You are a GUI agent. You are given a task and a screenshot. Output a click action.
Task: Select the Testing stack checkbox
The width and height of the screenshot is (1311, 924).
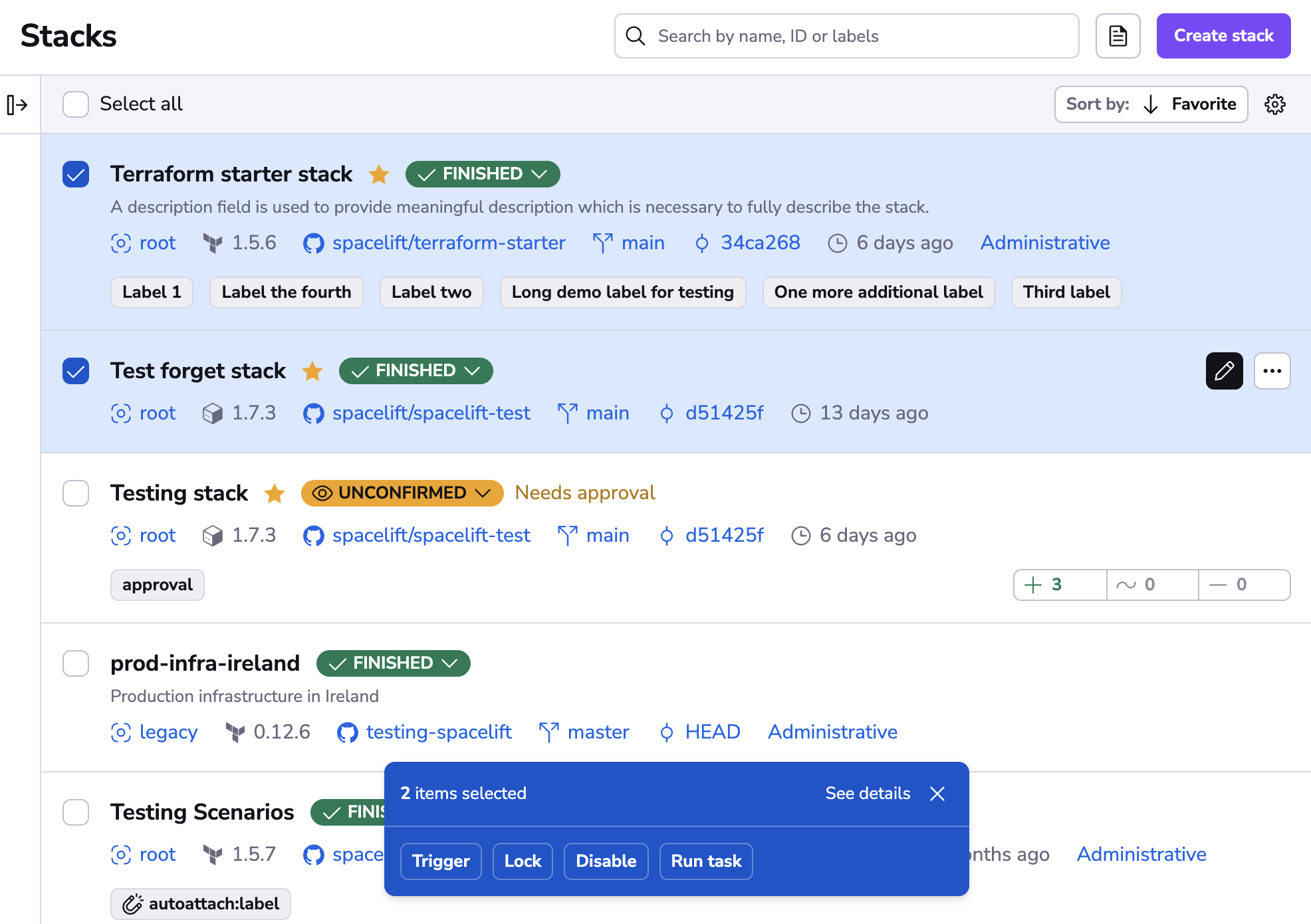(75, 493)
